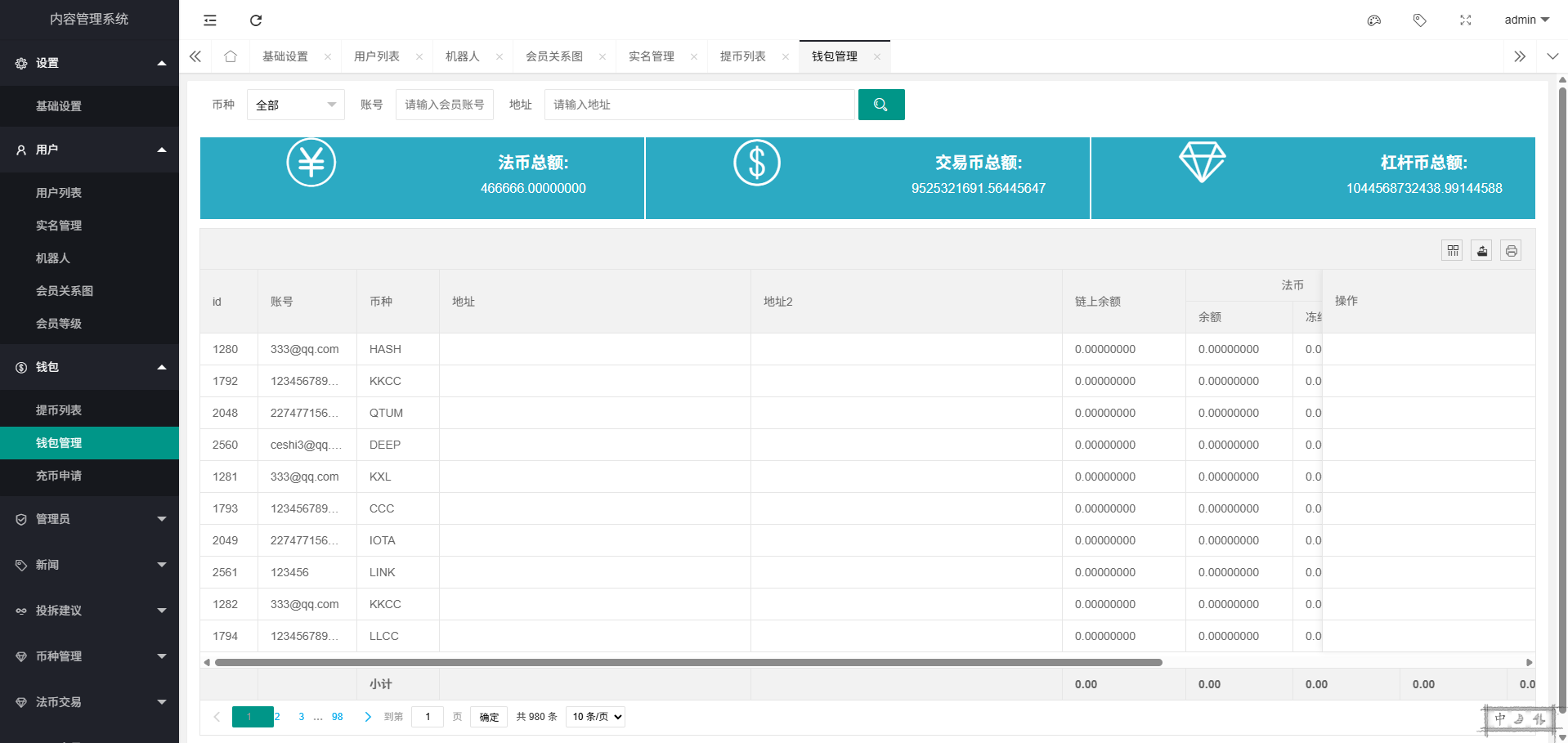Expand the 管理员 sidebar section
This screenshot has width=1568, height=743.
pyautogui.click(x=89, y=519)
